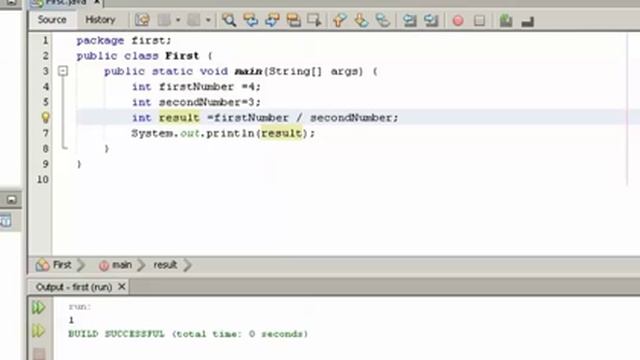Click Find Previous Occurrence icon
The width and height of the screenshot is (640, 360).
coord(251,20)
